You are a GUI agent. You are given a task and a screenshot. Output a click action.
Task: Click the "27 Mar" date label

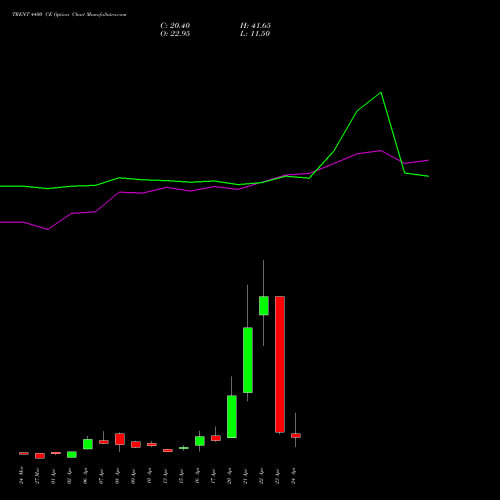coord(37,475)
